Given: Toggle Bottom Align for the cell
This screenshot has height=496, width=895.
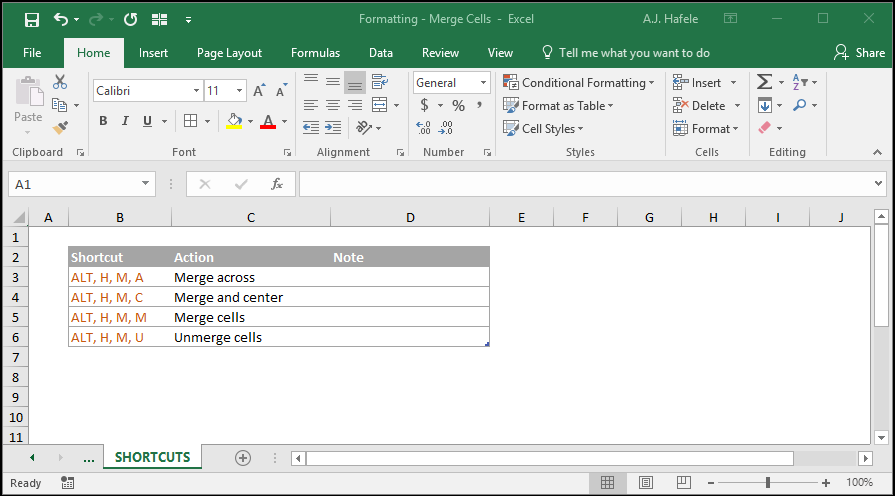Looking at the screenshot, I should [355, 82].
